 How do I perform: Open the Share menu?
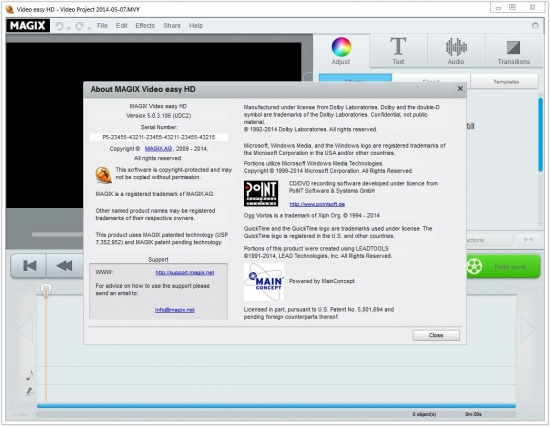tap(172, 26)
